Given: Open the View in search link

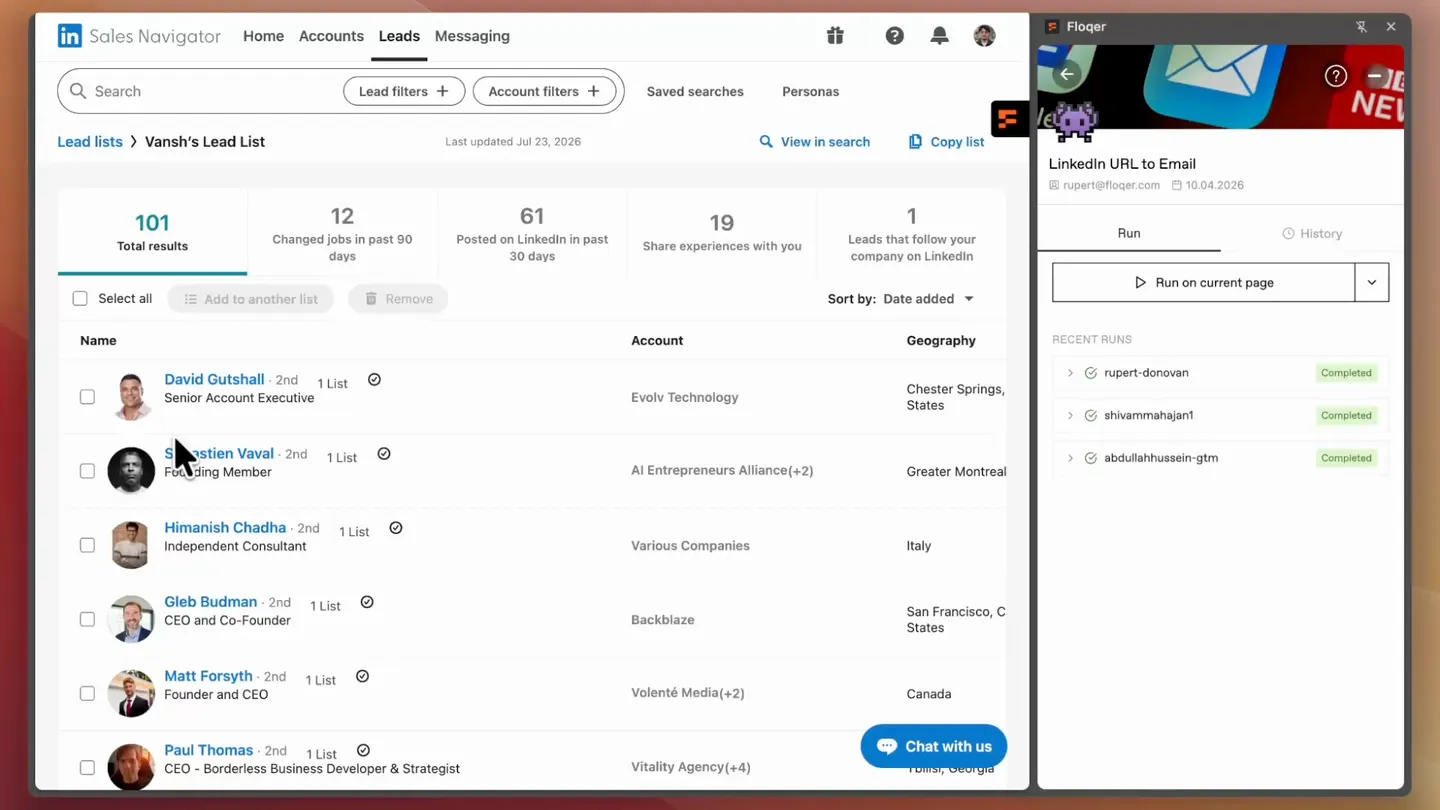Looking at the screenshot, I should (x=815, y=142).
